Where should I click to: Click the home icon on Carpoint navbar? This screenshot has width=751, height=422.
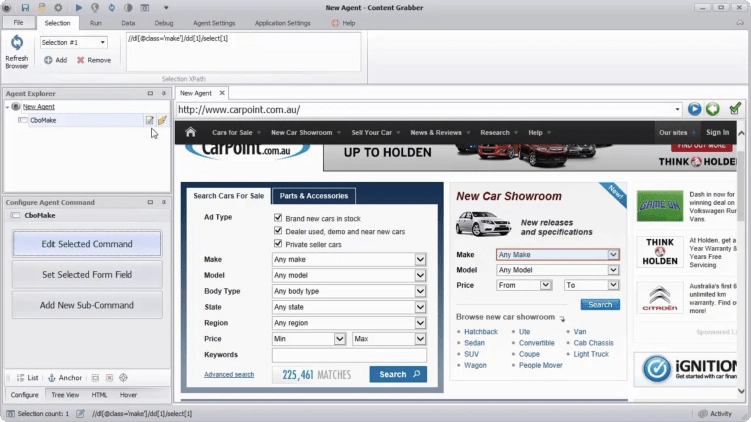pos(190,132)
